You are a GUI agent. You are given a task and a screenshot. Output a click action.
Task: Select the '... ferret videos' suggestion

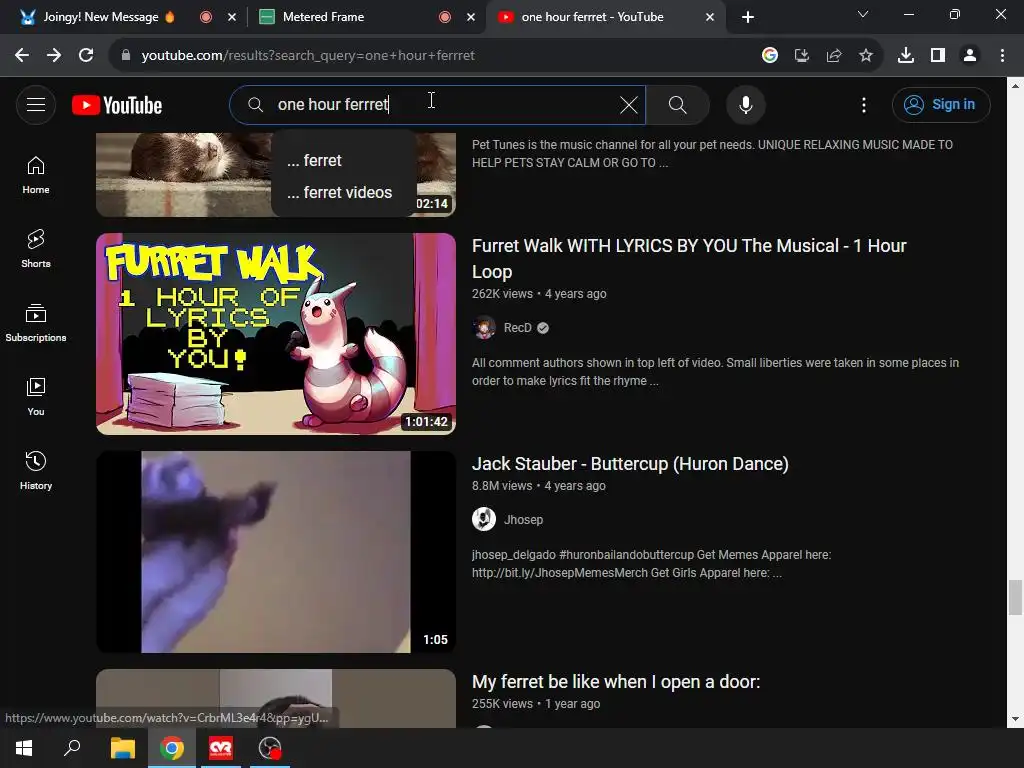click(x=344, y=192)
